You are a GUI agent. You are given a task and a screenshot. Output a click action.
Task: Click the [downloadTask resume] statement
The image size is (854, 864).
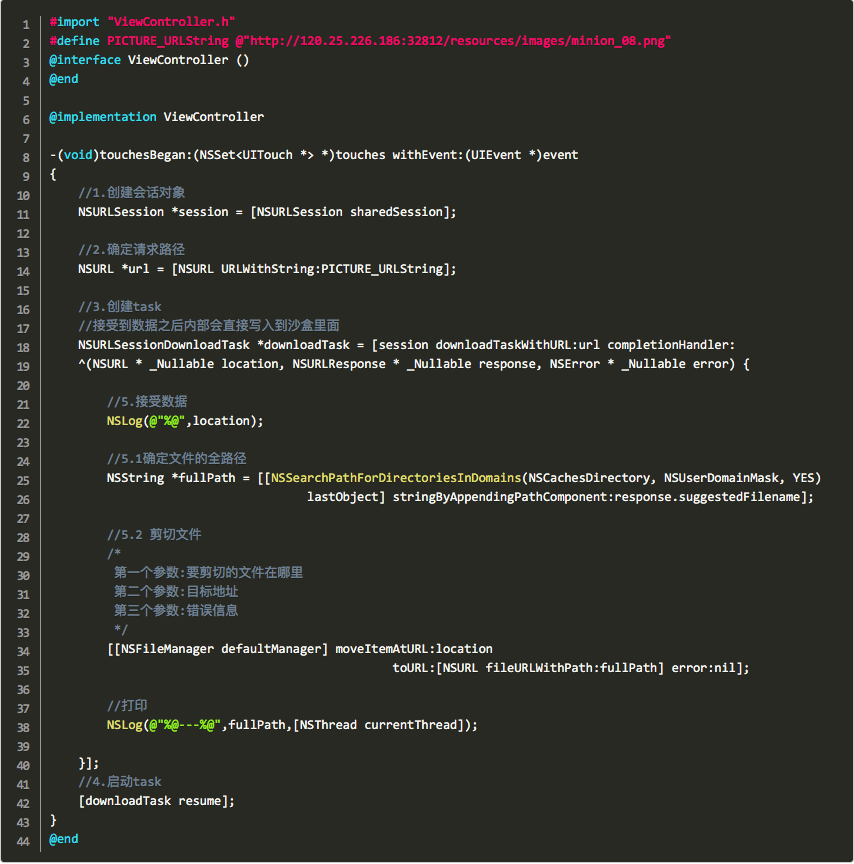pyautogui.click(x=156, y=801)
